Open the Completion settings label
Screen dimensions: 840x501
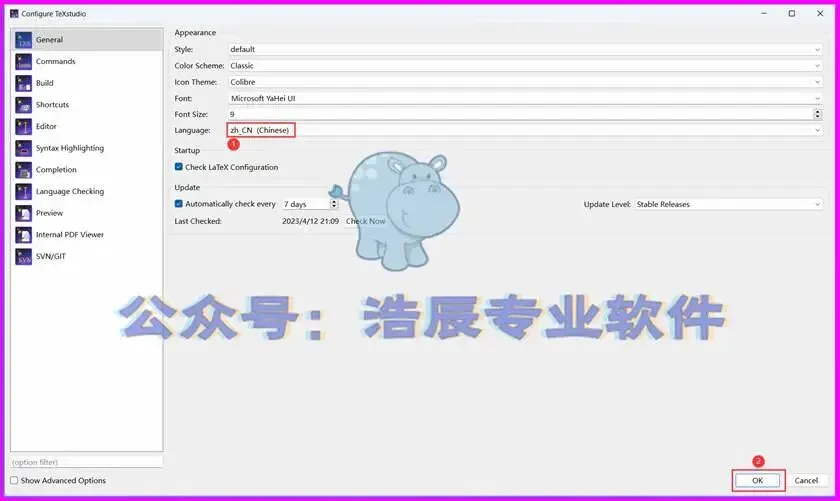[56, 170]
